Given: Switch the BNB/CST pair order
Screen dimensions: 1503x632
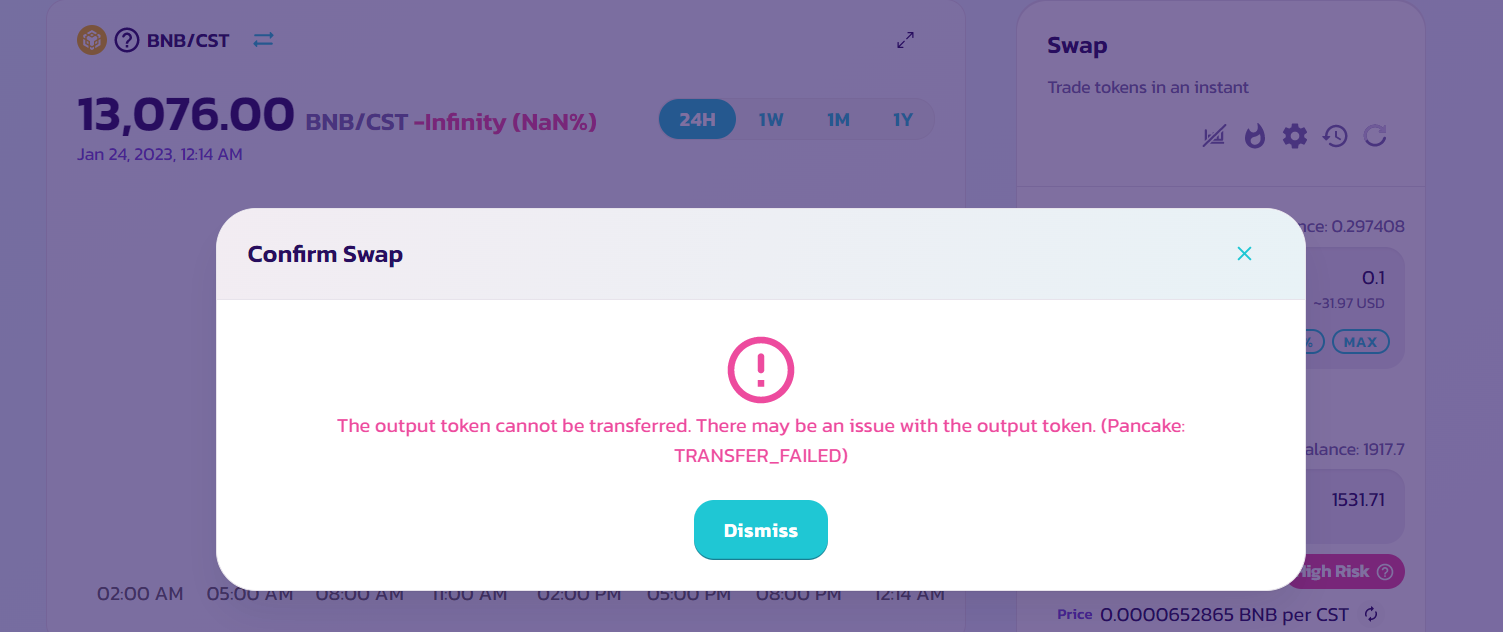Looking at the screenshot, I should 263,40.
